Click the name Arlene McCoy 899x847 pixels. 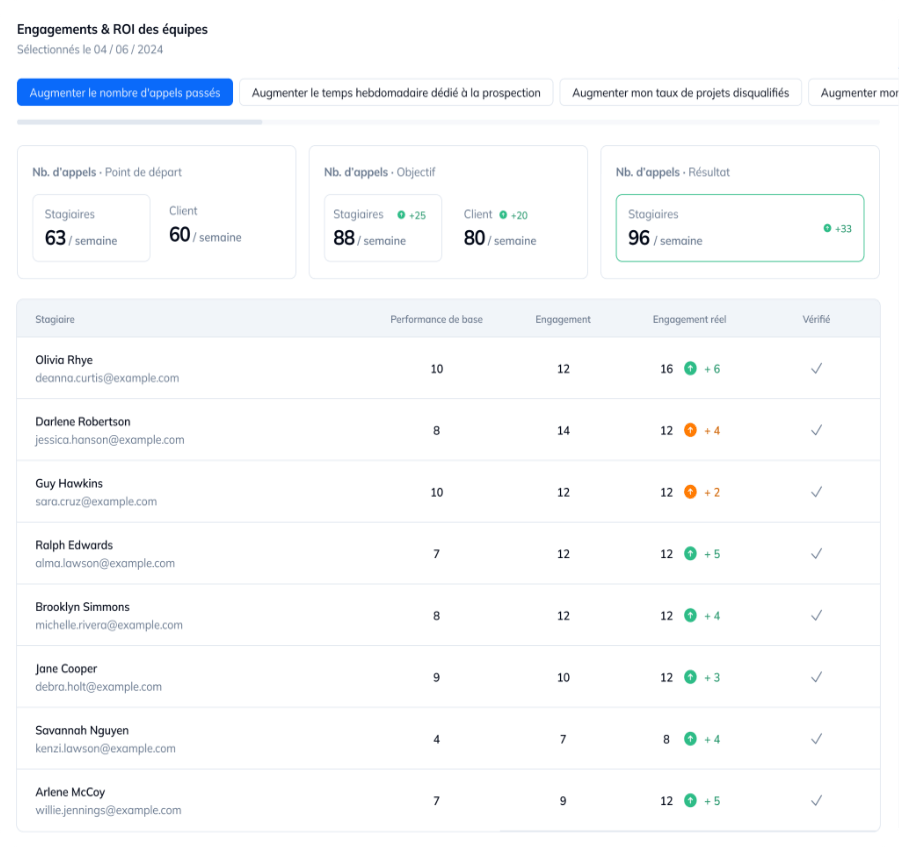[x=70, y=792]
